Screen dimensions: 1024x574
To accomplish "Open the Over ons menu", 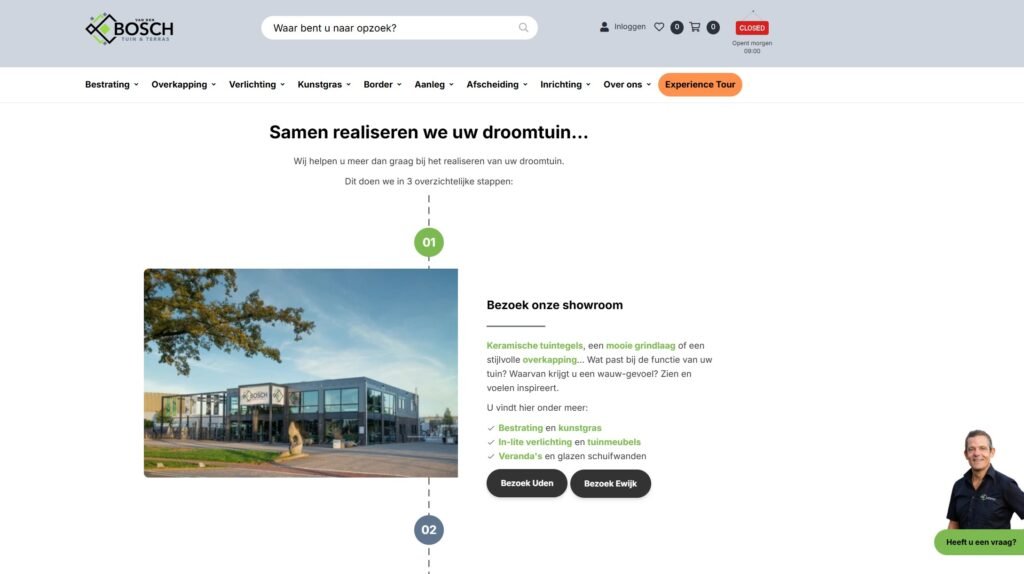I will point(627,84).
